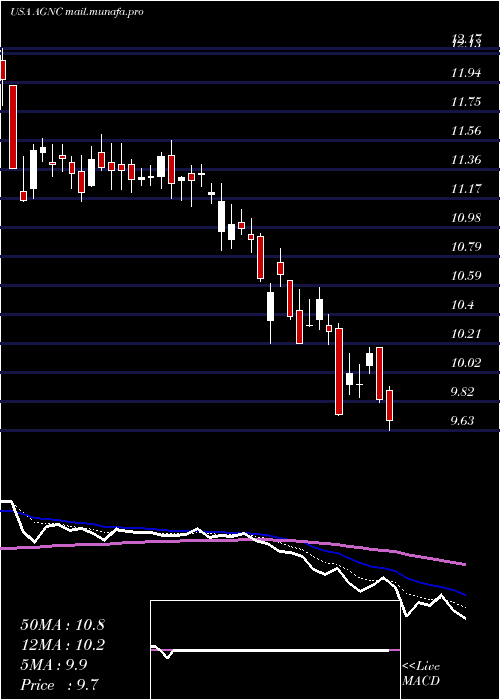The width and height of the screenshot is (500, 700).
Task: Click the 50MA : 10.8 readout
Action: click(x=62, y=625)
